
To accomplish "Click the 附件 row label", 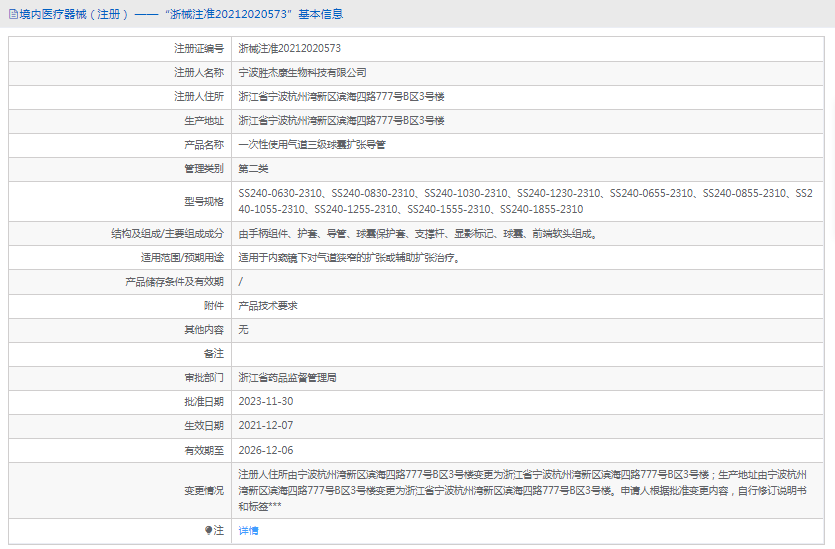I will (214, 306).
